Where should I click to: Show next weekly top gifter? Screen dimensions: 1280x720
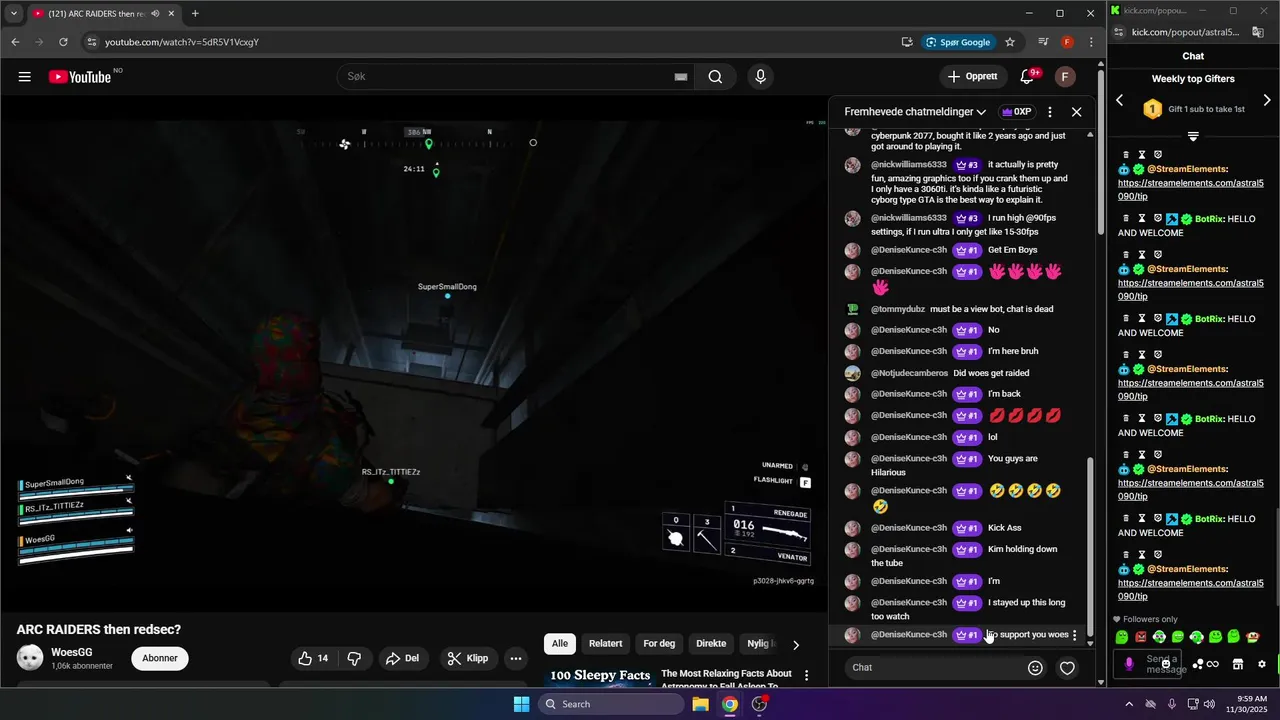(1267, 100)
